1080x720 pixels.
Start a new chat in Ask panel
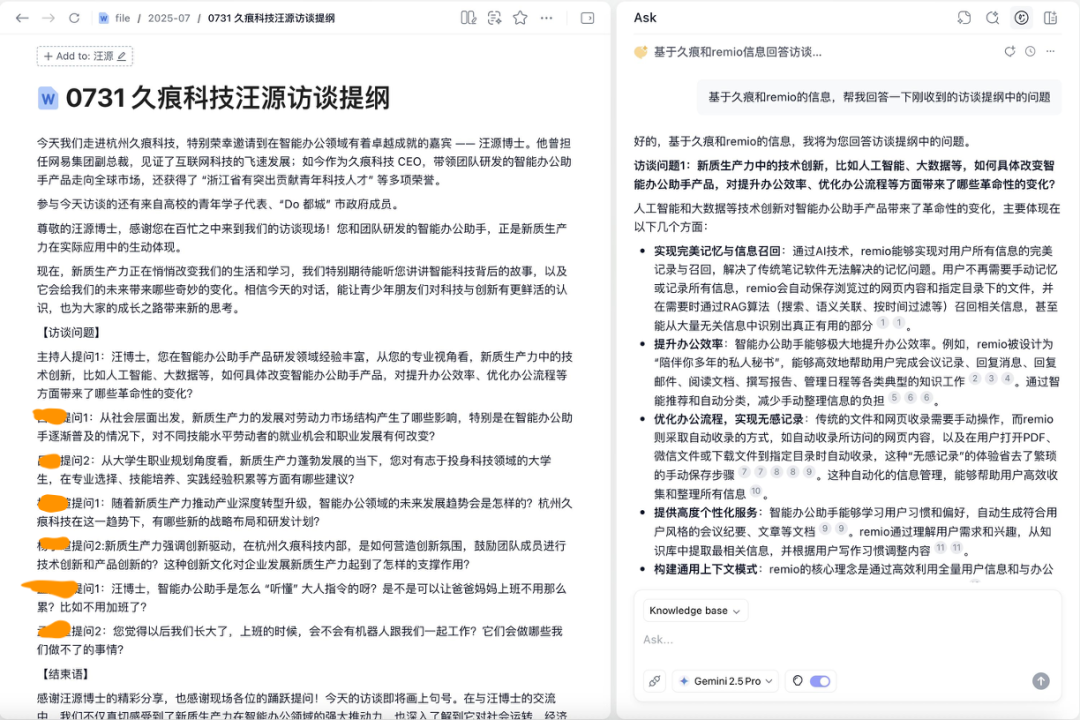point(993,18)
